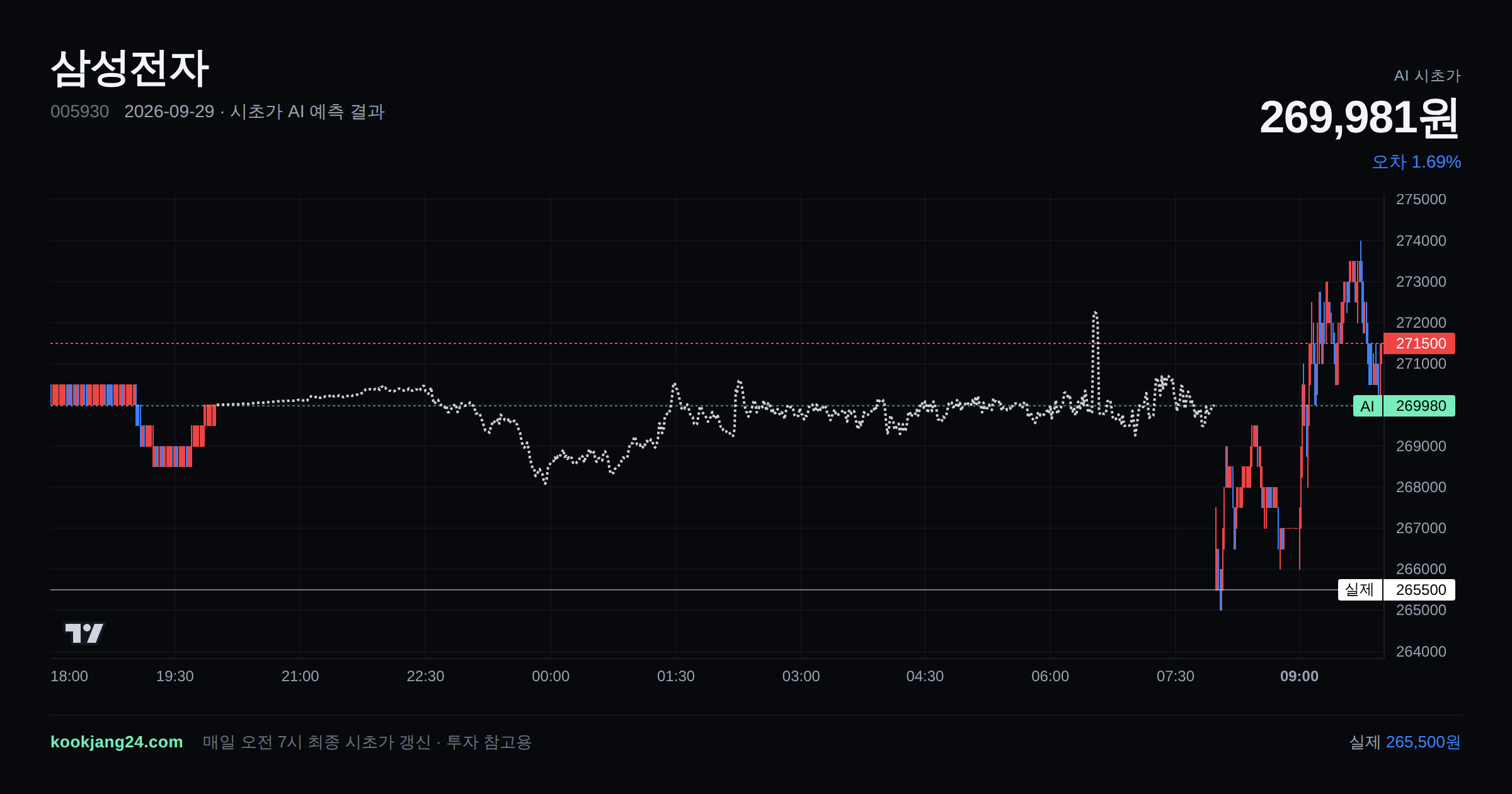Image resolution: width=1512 pixels, height=794 pixels.
Task: Click the 269,981원 predicted price
Action: point(1360,118)
